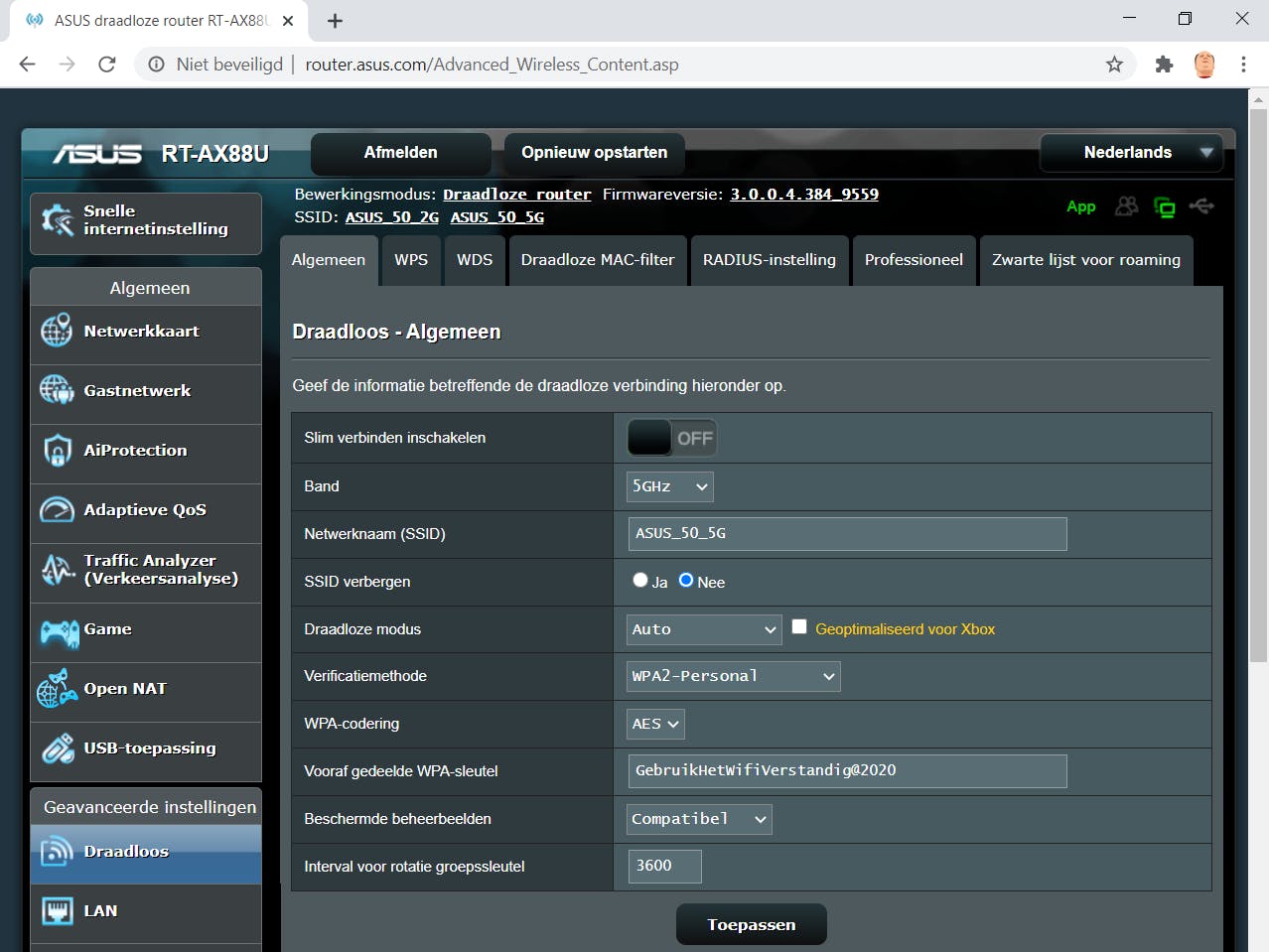This screenshot has width=1269, height=952.
Task: Switch to Draadloze MAC-filter tab
Action: [x=598, y=260]
